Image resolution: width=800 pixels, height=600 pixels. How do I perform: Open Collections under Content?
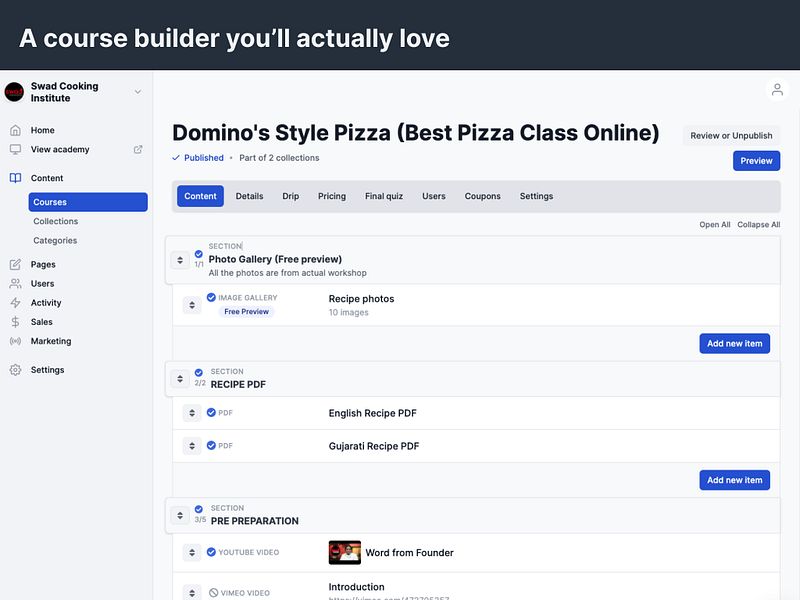[56, 221]
